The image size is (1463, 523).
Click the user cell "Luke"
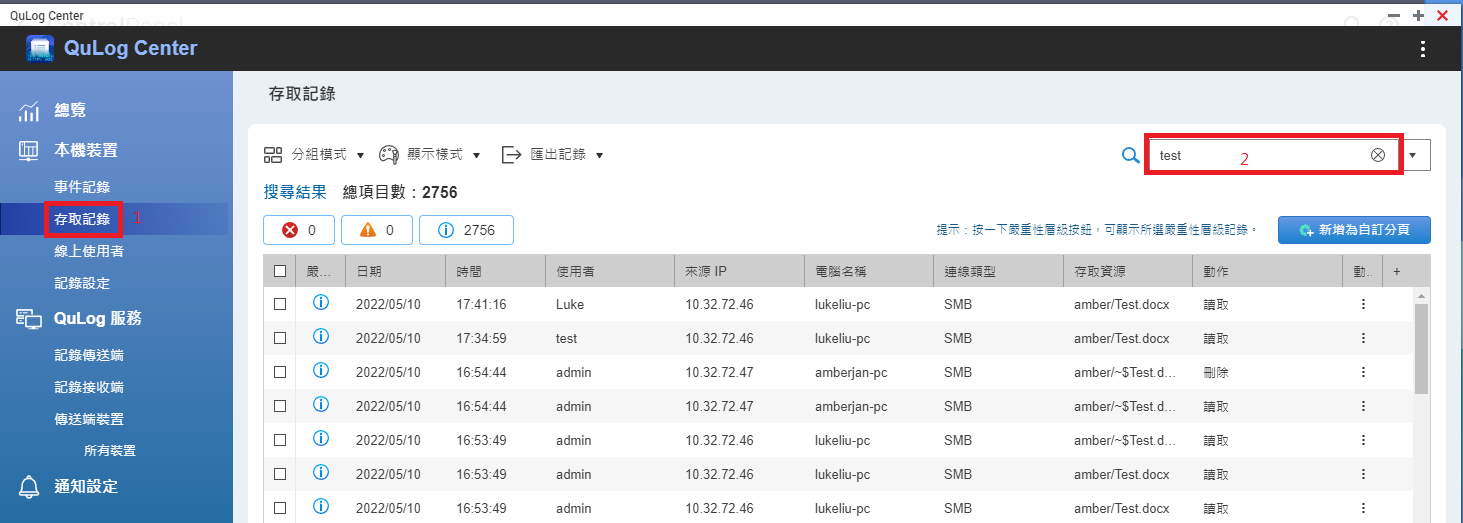[570, 304]
